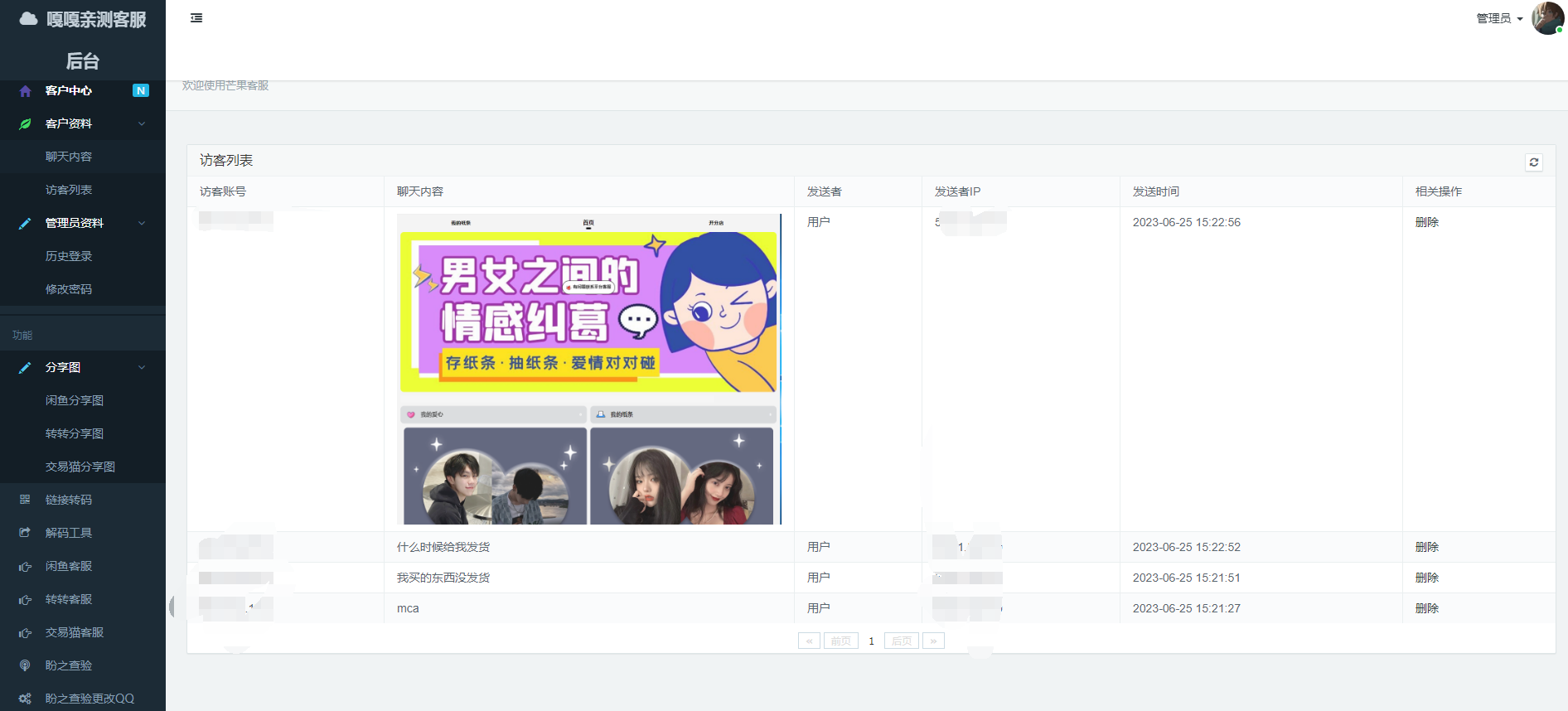Delete the 什么时候给我发货 message row
Viewport: 1568px width, 711px height.
point(1426,547)
